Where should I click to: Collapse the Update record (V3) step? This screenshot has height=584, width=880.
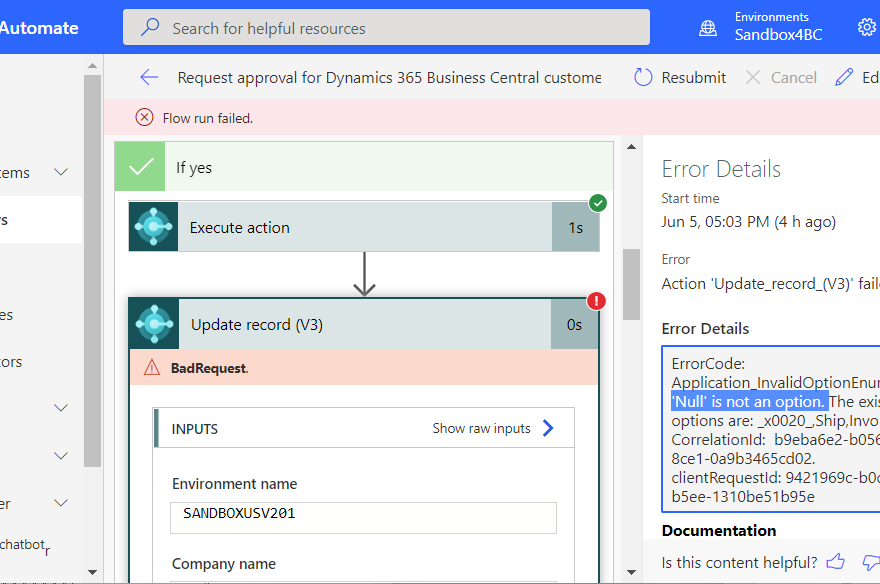[364, 324]
